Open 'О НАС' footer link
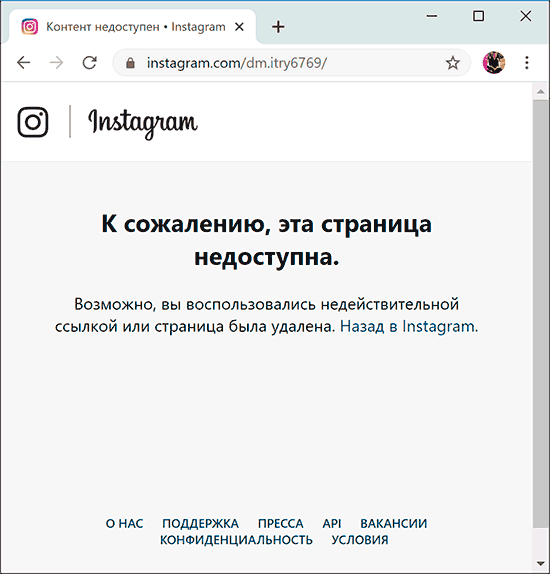Screen dimensions: 550x574 click(x=124, y=523)
